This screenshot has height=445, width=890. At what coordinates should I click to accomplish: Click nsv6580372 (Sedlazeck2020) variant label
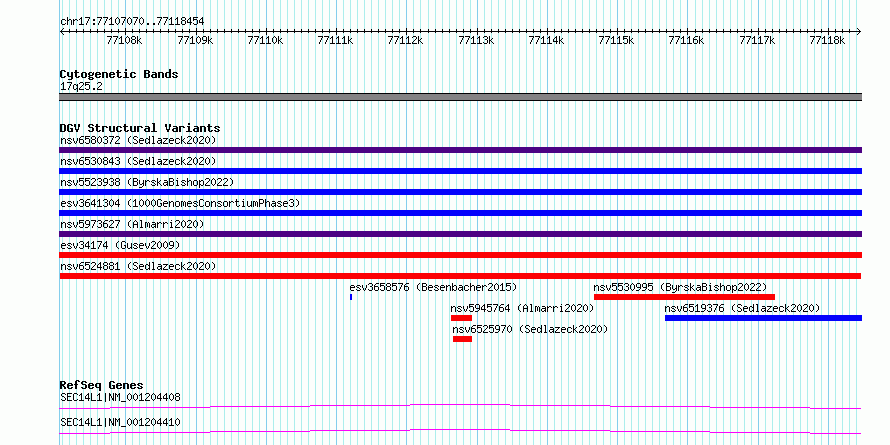(x=138, y=140)
